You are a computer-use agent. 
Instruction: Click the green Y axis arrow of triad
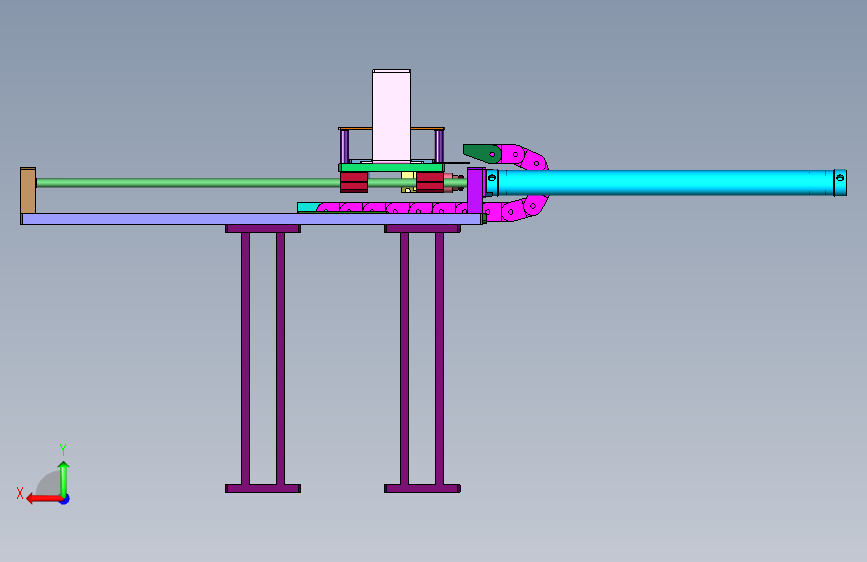tap(64, 478)
